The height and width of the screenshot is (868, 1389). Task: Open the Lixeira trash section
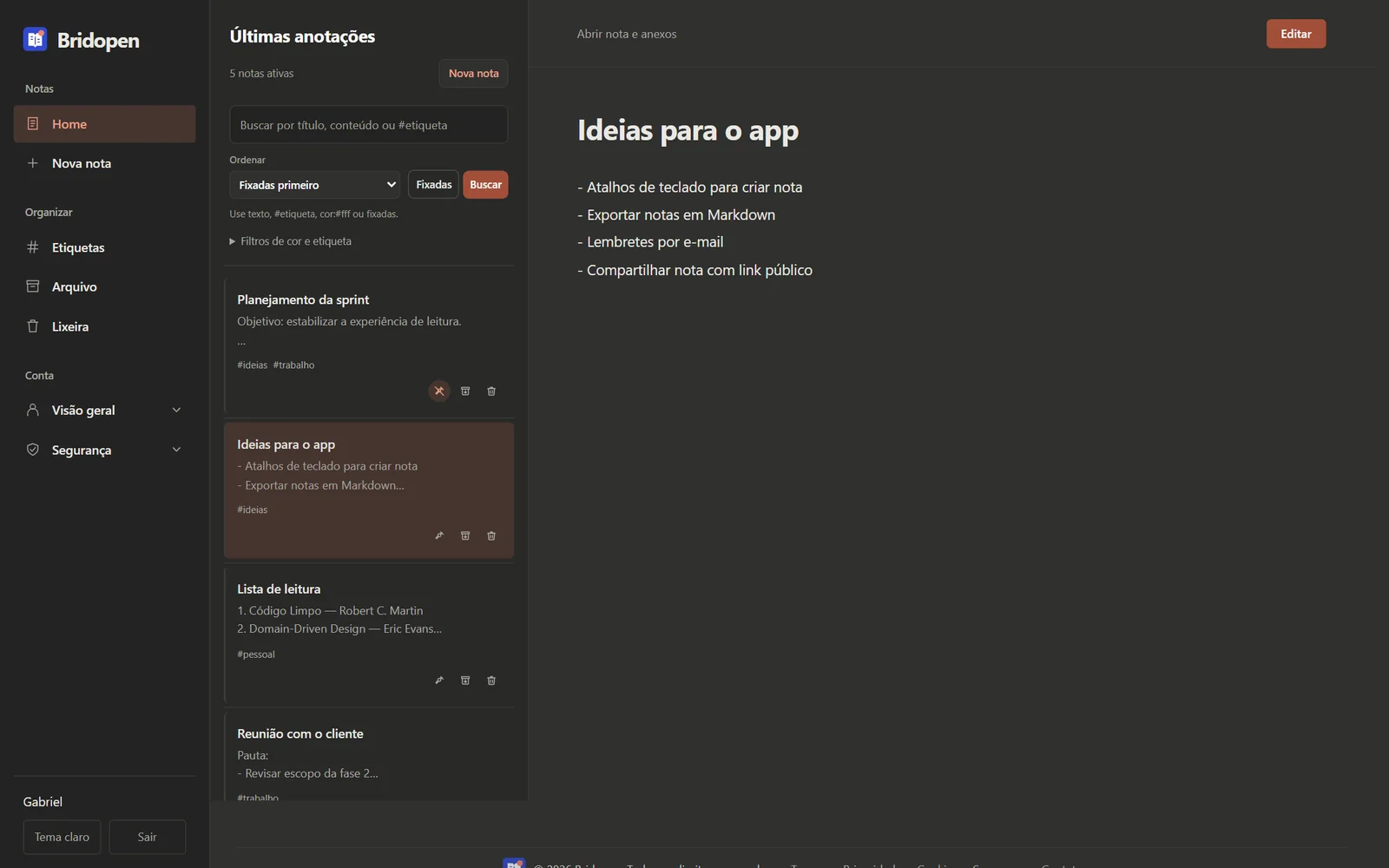pos(104,326)
